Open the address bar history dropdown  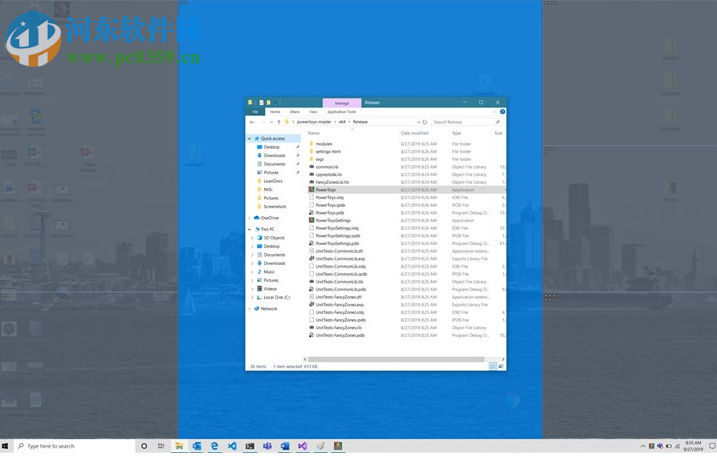[x=418, y=122]
